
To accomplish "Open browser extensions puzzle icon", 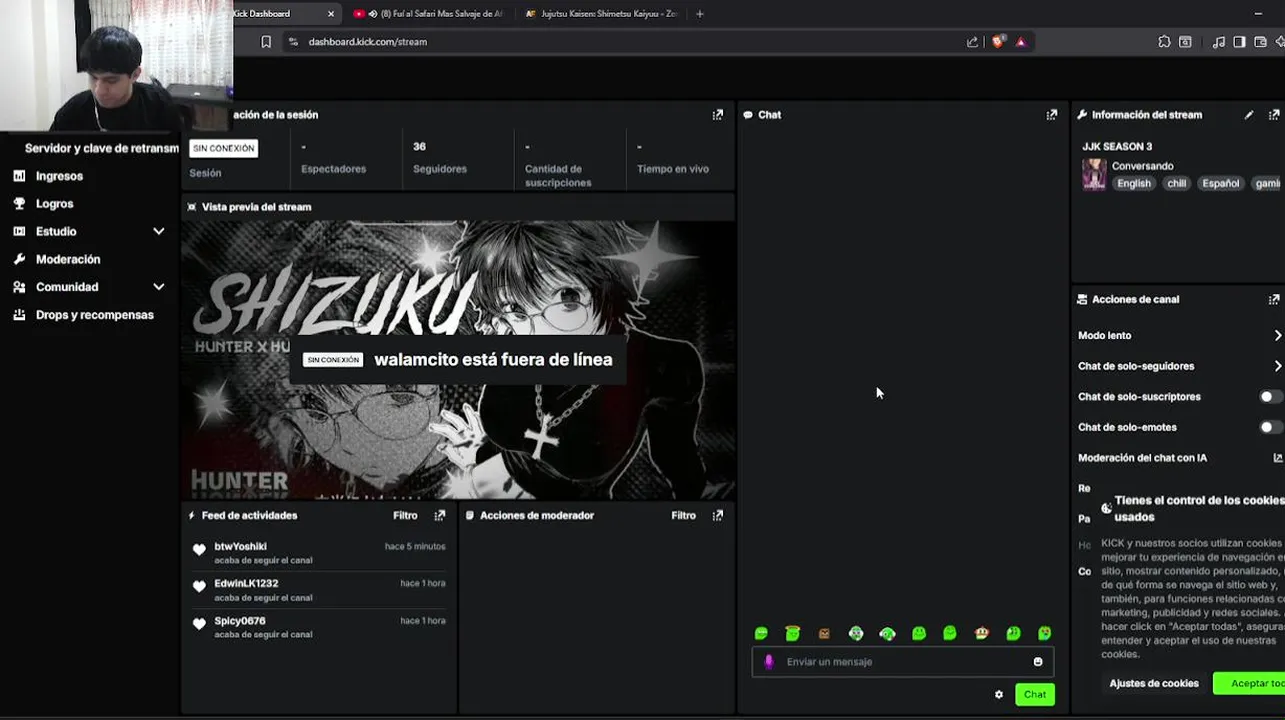I will click(x=1164, y=42).
